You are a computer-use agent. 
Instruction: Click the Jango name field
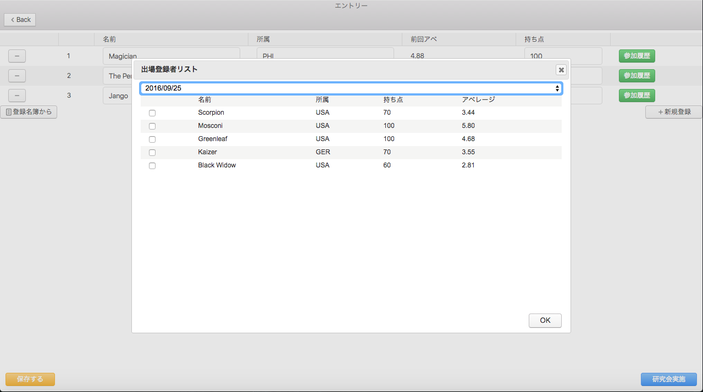click(117, 96)
